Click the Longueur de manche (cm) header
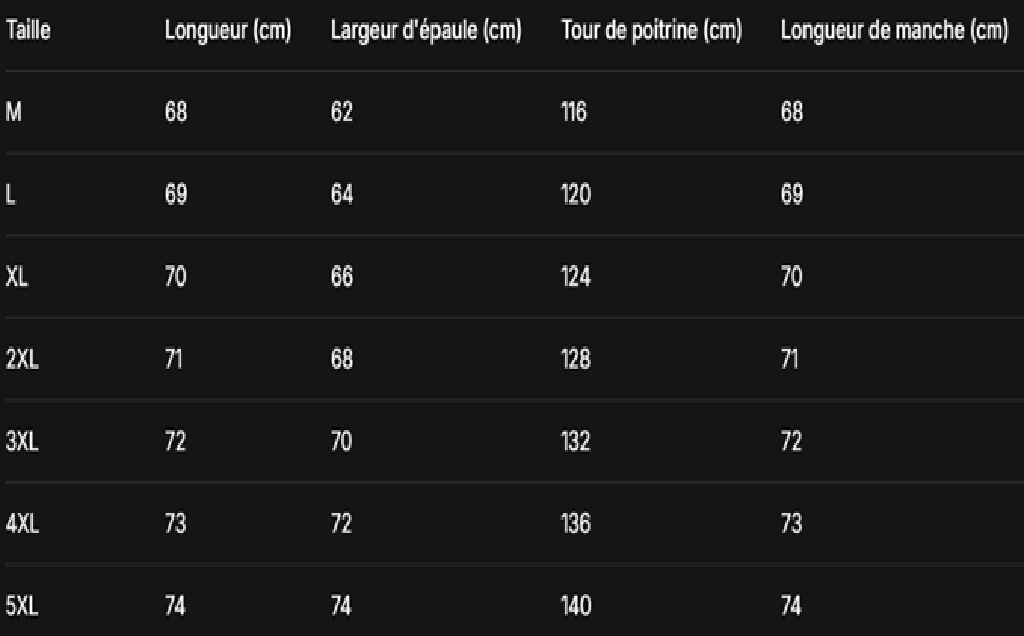This screenshot has height=636, width=1024. click(x=895, y=31)
